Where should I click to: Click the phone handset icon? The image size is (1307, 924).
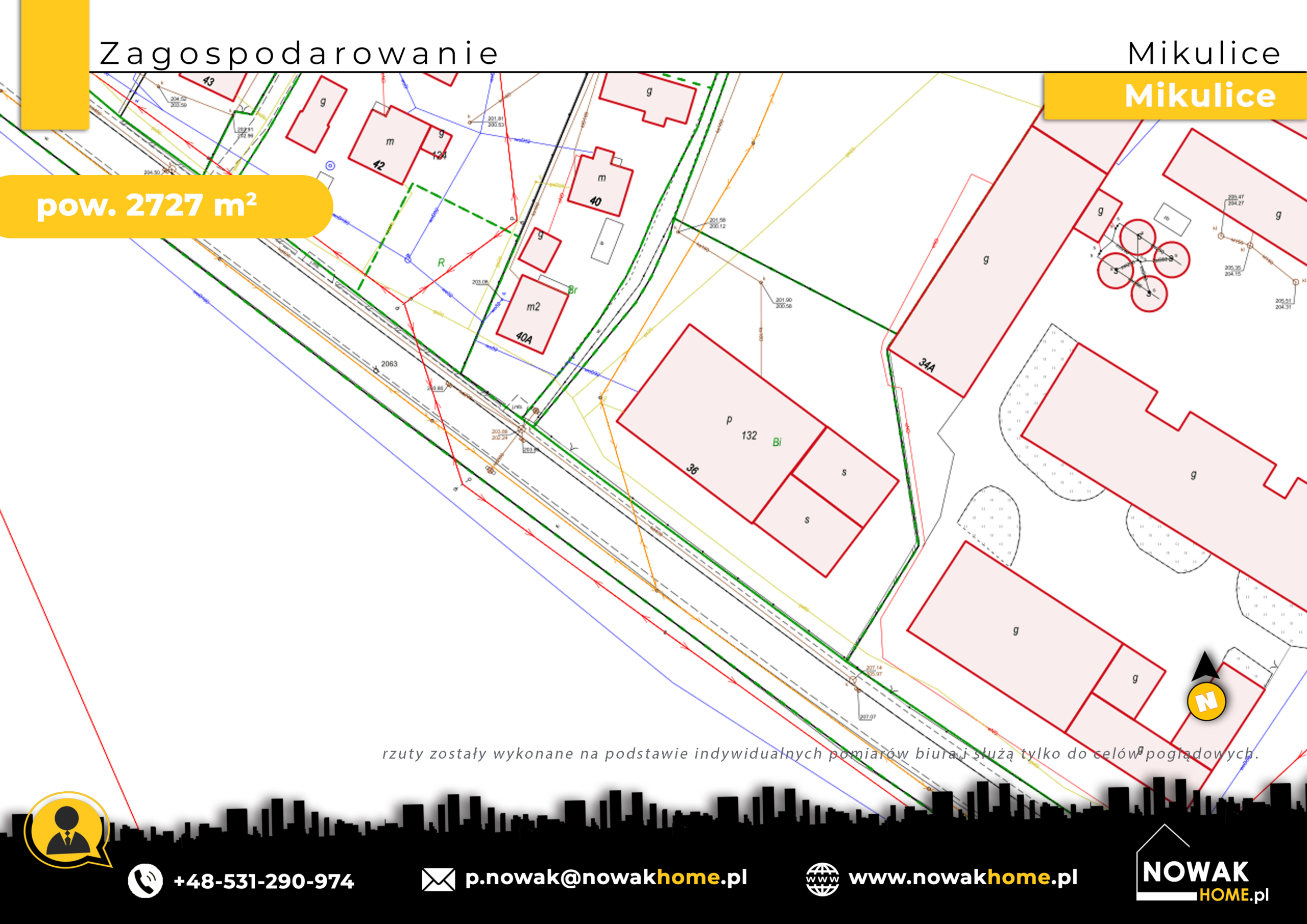pos(145,881)
